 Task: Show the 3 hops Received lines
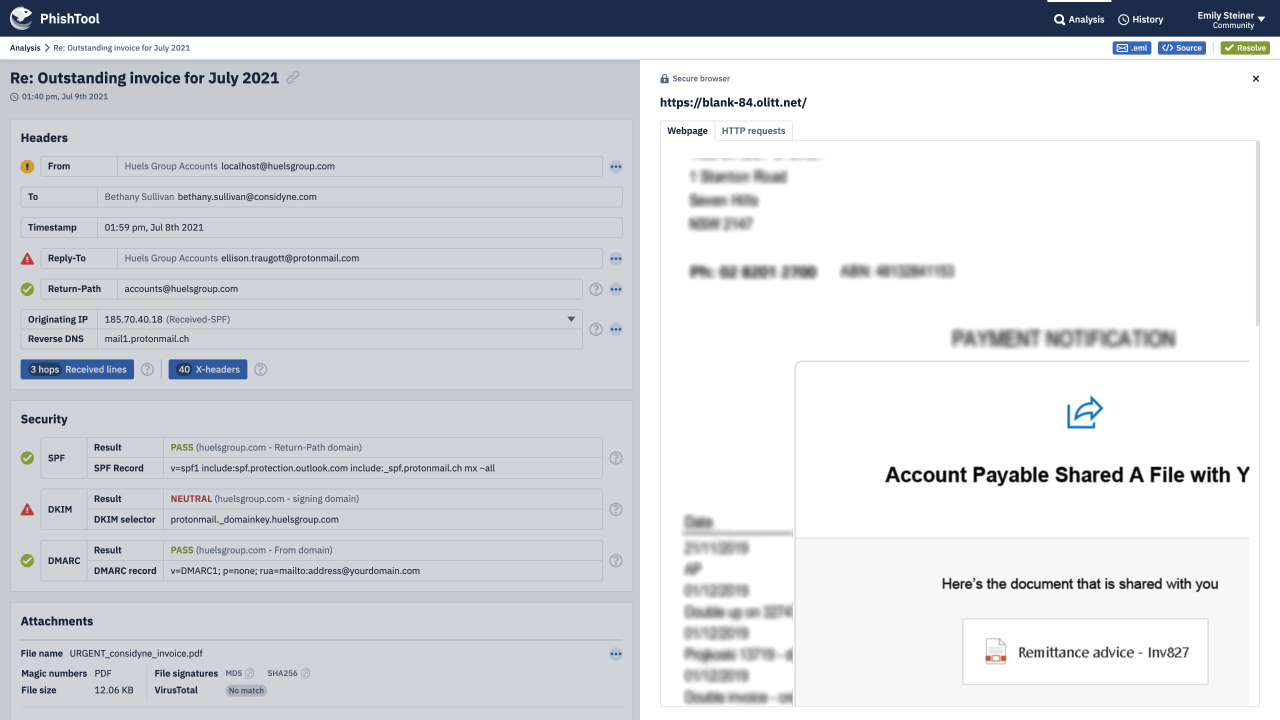click(77, 369)
